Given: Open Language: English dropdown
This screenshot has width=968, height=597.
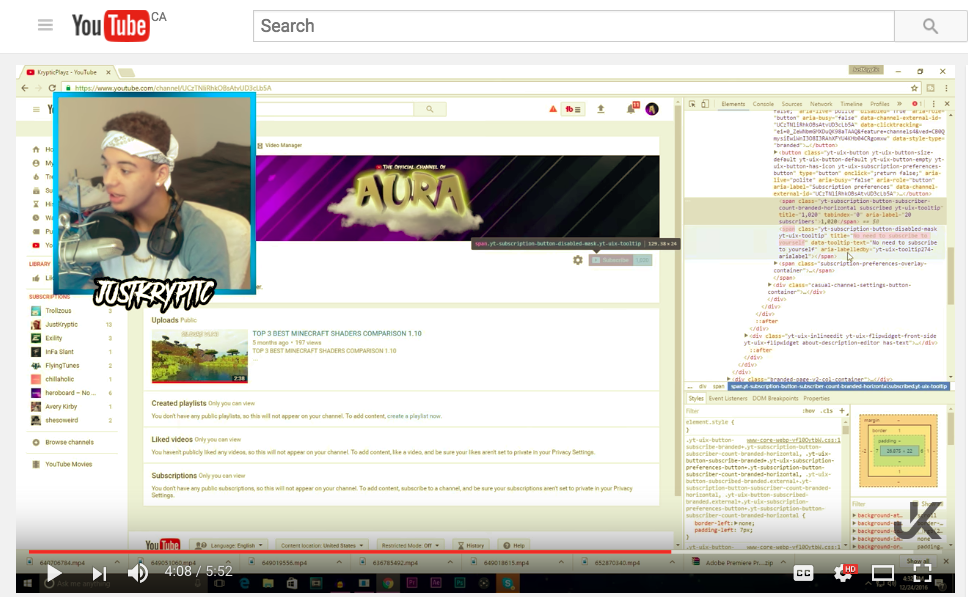Looking at the screenshot, I should 228,545.
